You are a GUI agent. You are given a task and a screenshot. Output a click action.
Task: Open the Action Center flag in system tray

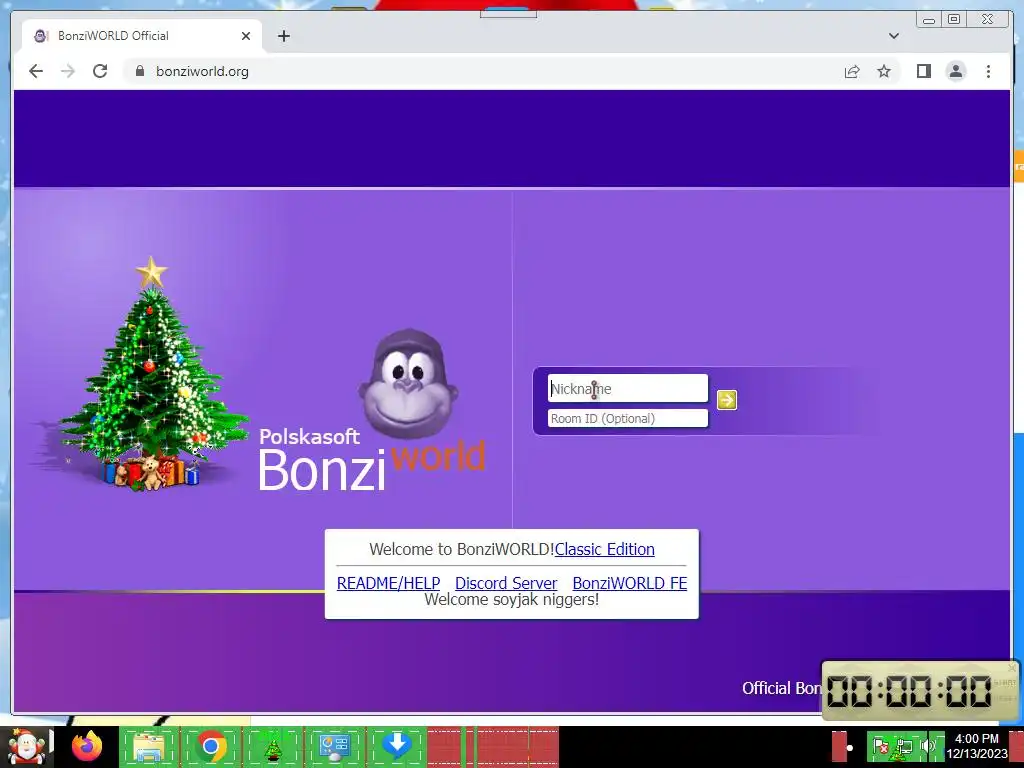[x=880, y=746]
